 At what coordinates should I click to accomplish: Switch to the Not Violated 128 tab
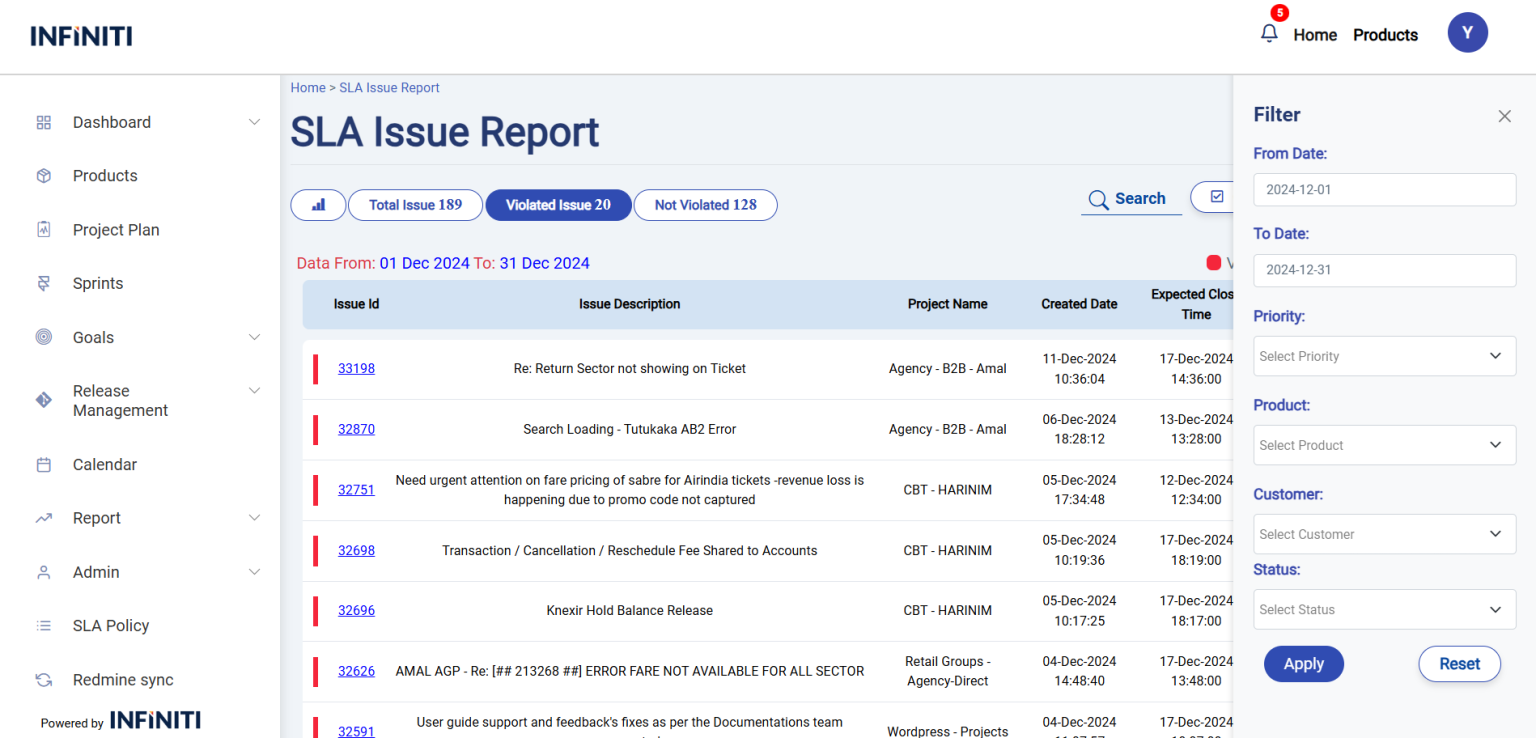click(705, 205)
